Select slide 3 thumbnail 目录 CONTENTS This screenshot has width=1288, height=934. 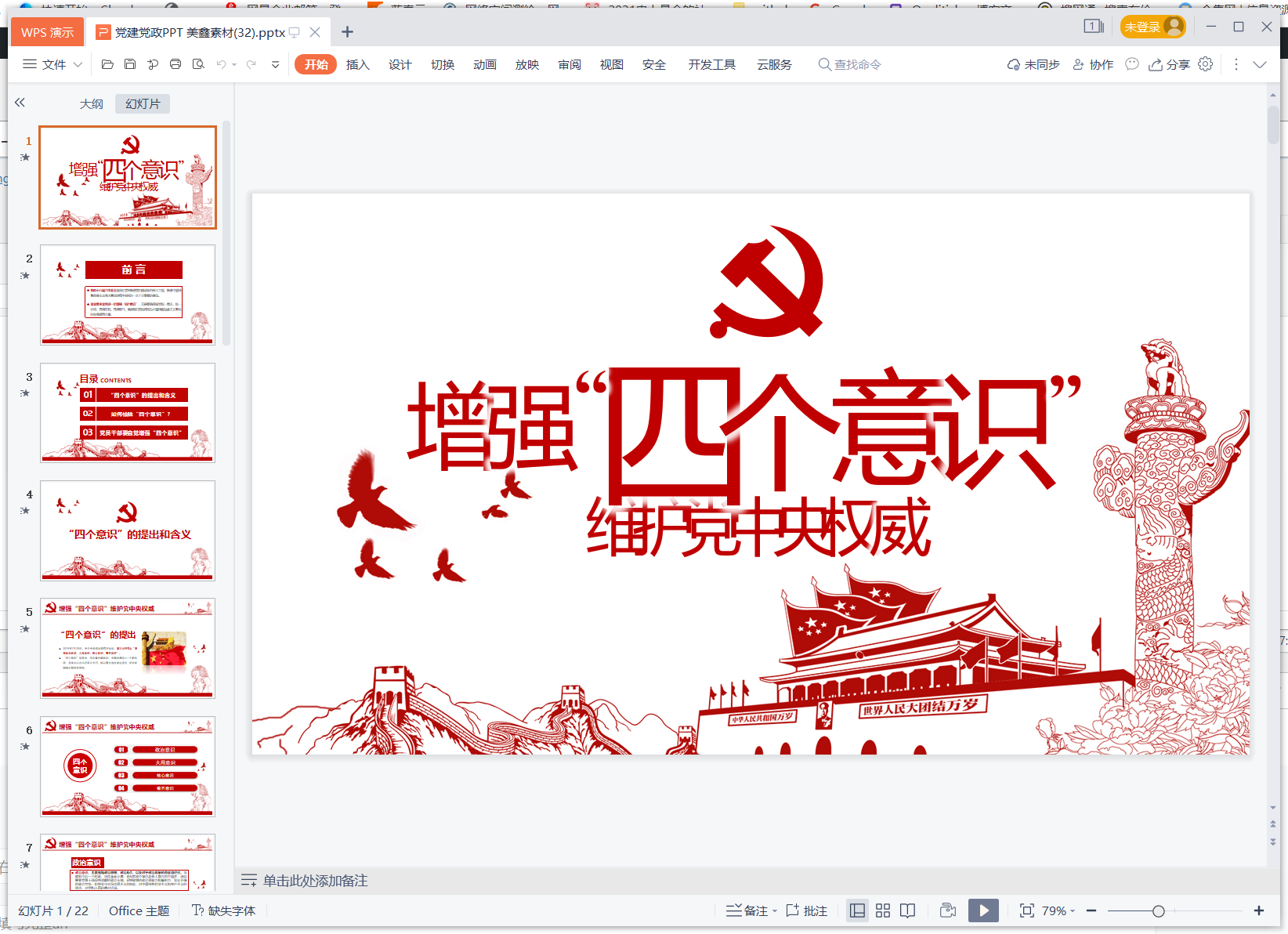128,413
